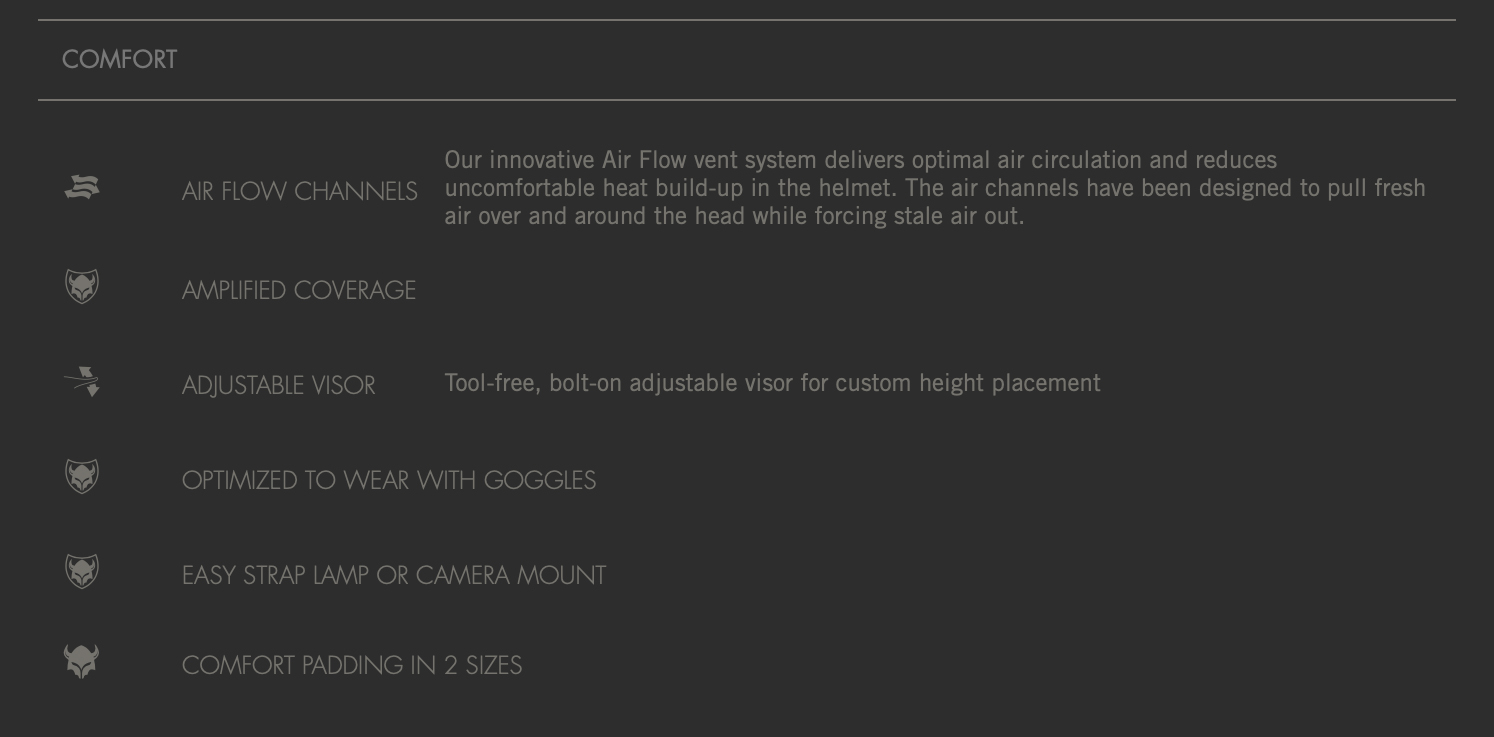The width and height of the screenshot is (1494, 737).
Task: Click the Air Flow vent system description paragraph
Action: pyautogui.click(x=935, y=188)
